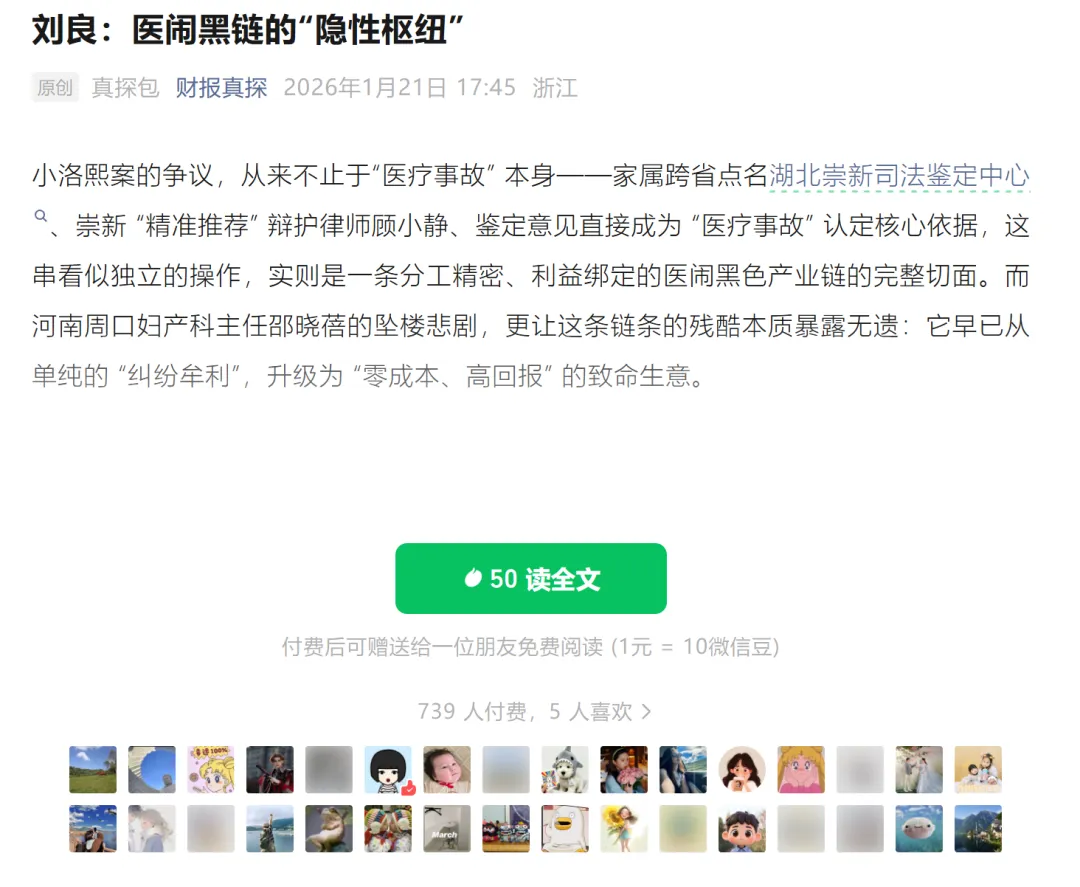Open the green meadow landscape avatar
The width and height of the screenshot is (1080, 887).
coord(93,769)
